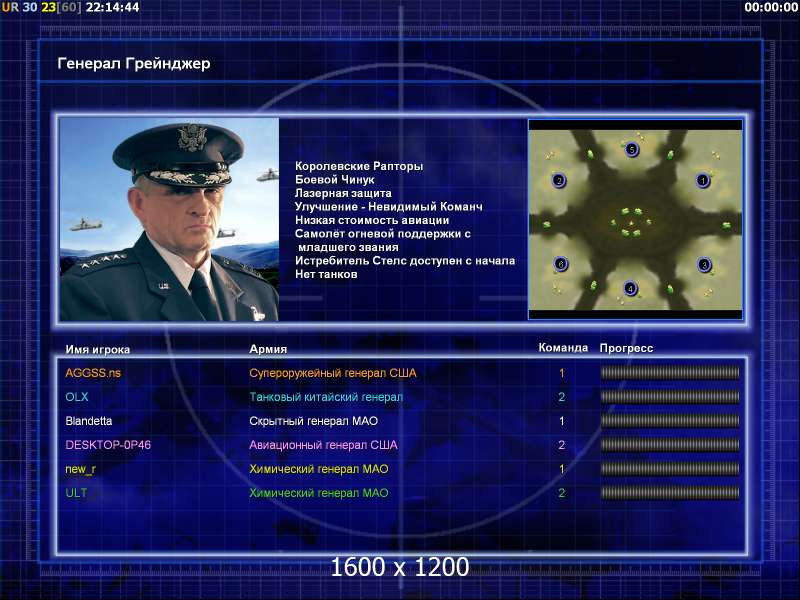Click team number for Blandetta

coord(562,421)
